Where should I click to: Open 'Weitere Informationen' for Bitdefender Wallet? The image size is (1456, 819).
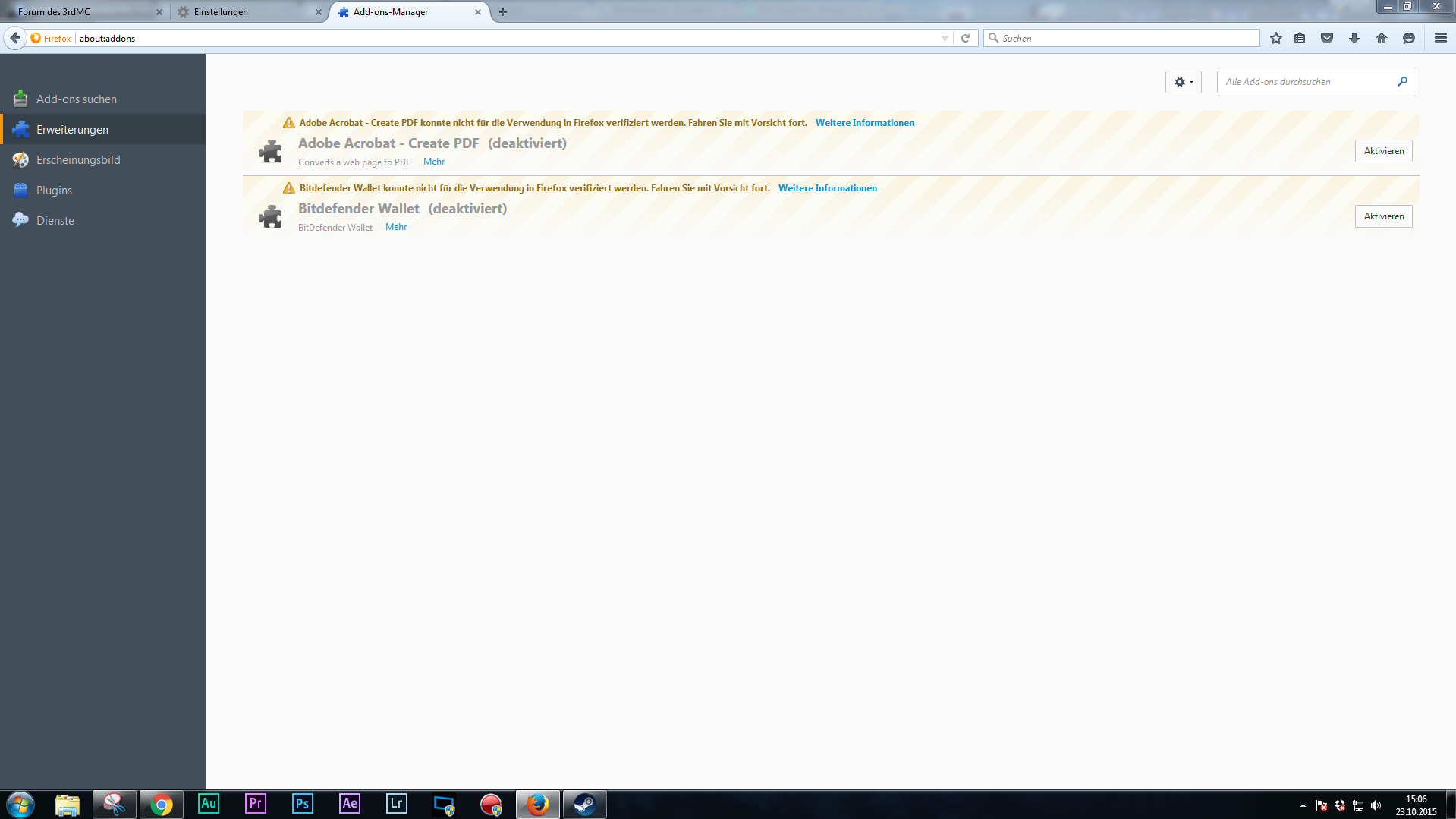[828, 188]
